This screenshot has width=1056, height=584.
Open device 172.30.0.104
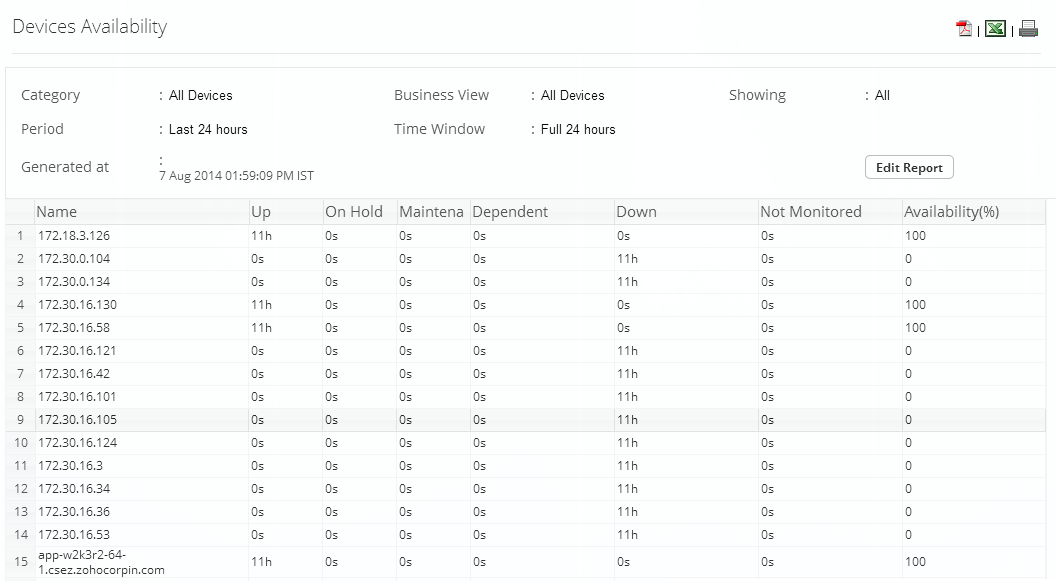(x=74, y=259)
